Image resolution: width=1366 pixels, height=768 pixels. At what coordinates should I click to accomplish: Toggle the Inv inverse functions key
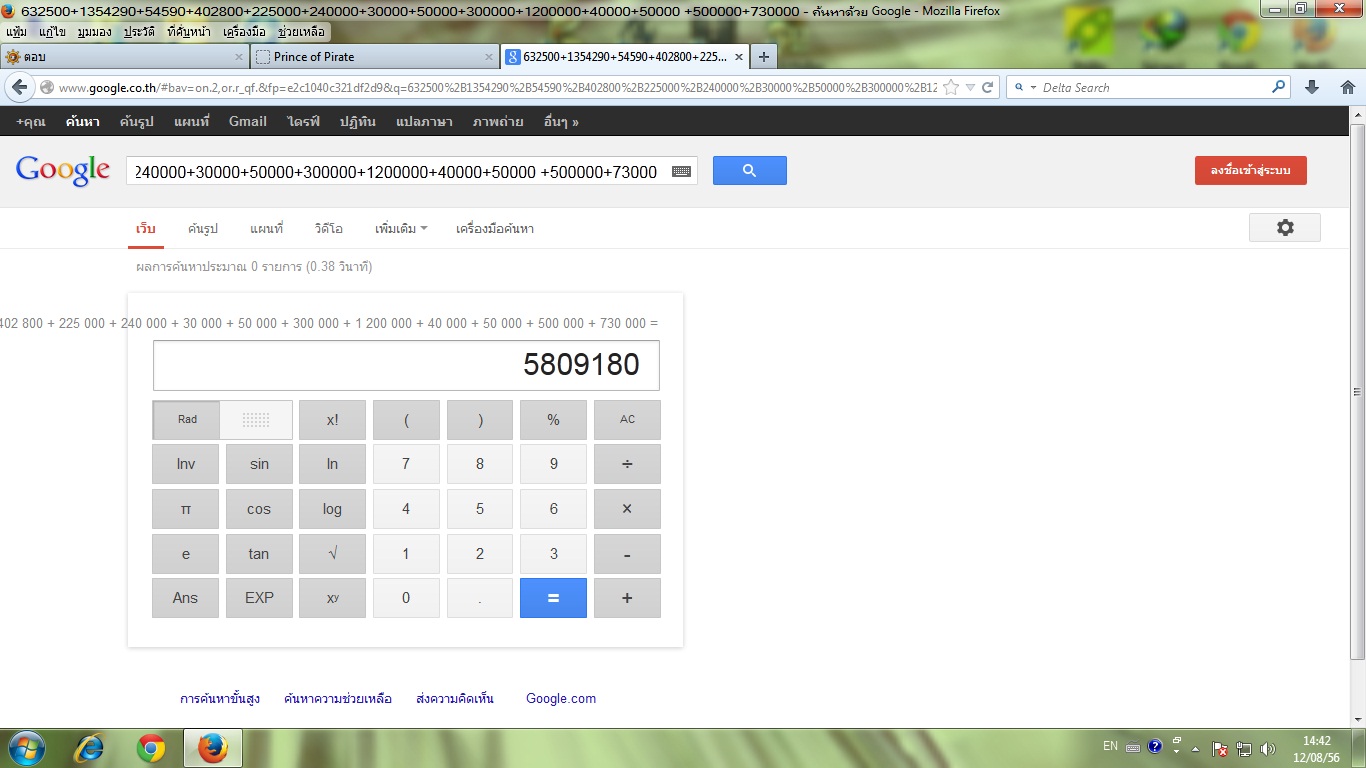[x=185, y=464]
